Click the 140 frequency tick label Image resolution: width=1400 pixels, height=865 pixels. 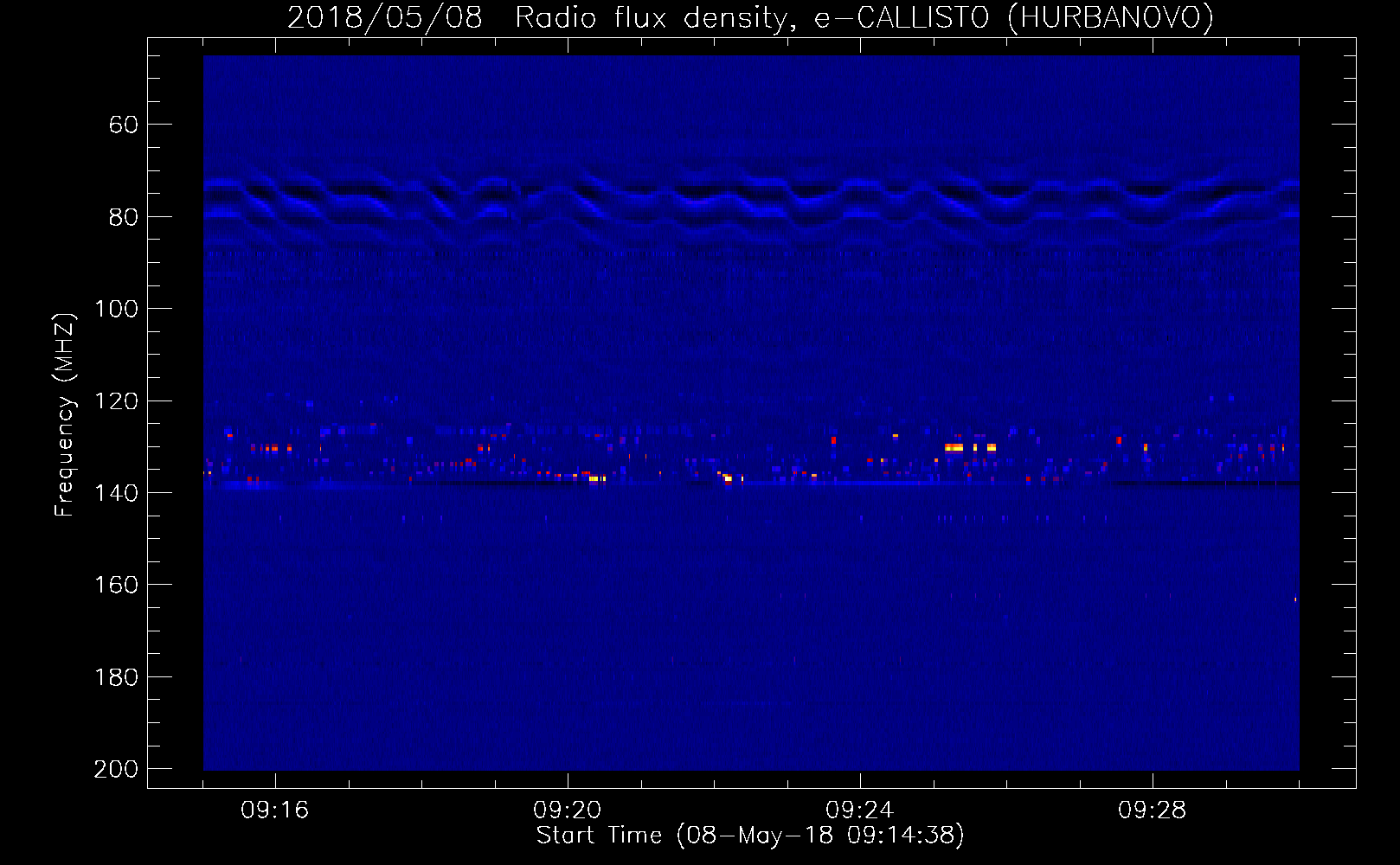[117, 493]
